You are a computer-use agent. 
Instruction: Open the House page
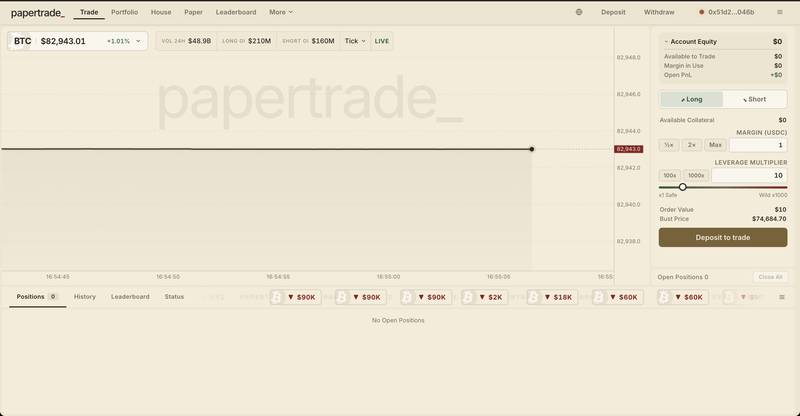(161, 12)
